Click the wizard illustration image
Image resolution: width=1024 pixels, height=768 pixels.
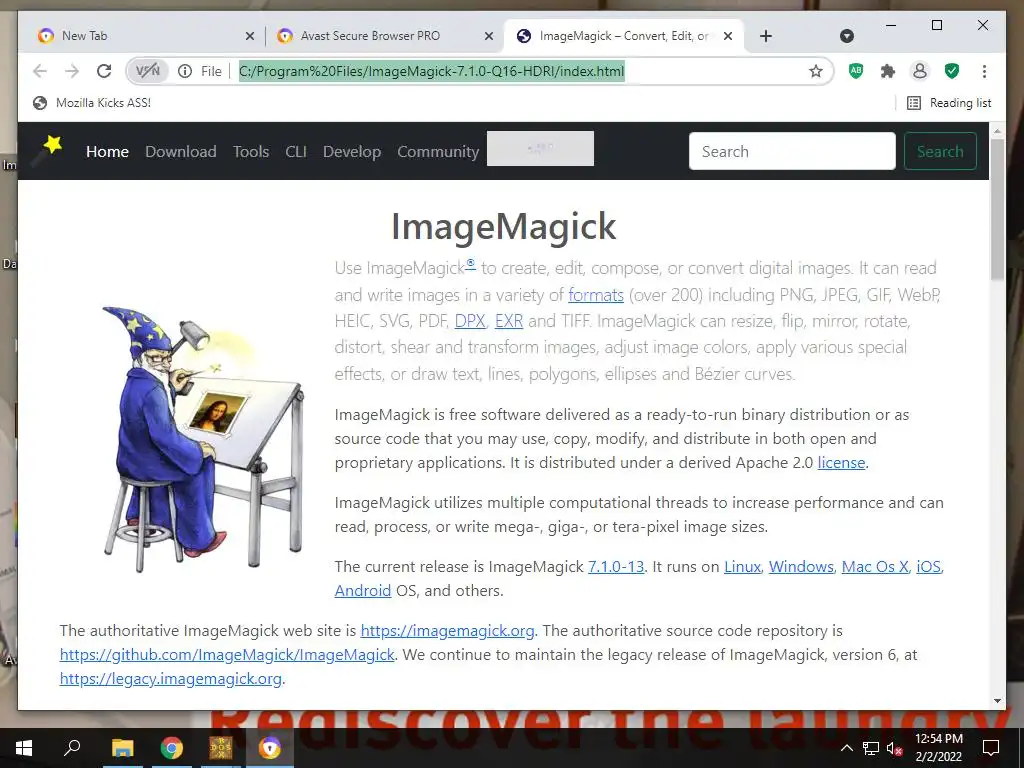(x=203, y=439)
